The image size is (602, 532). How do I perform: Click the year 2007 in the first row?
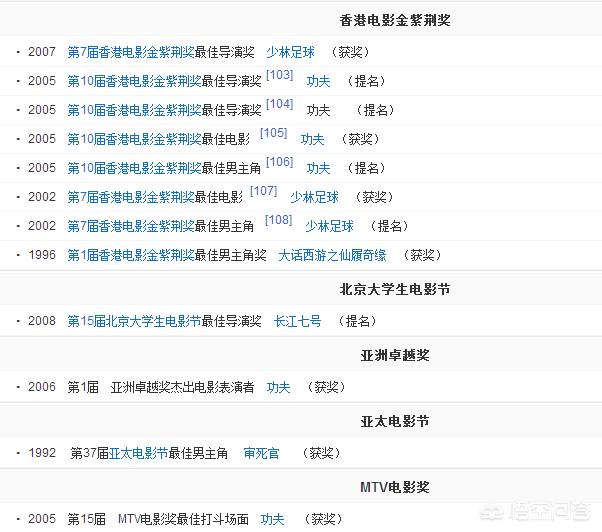[42, 52]
